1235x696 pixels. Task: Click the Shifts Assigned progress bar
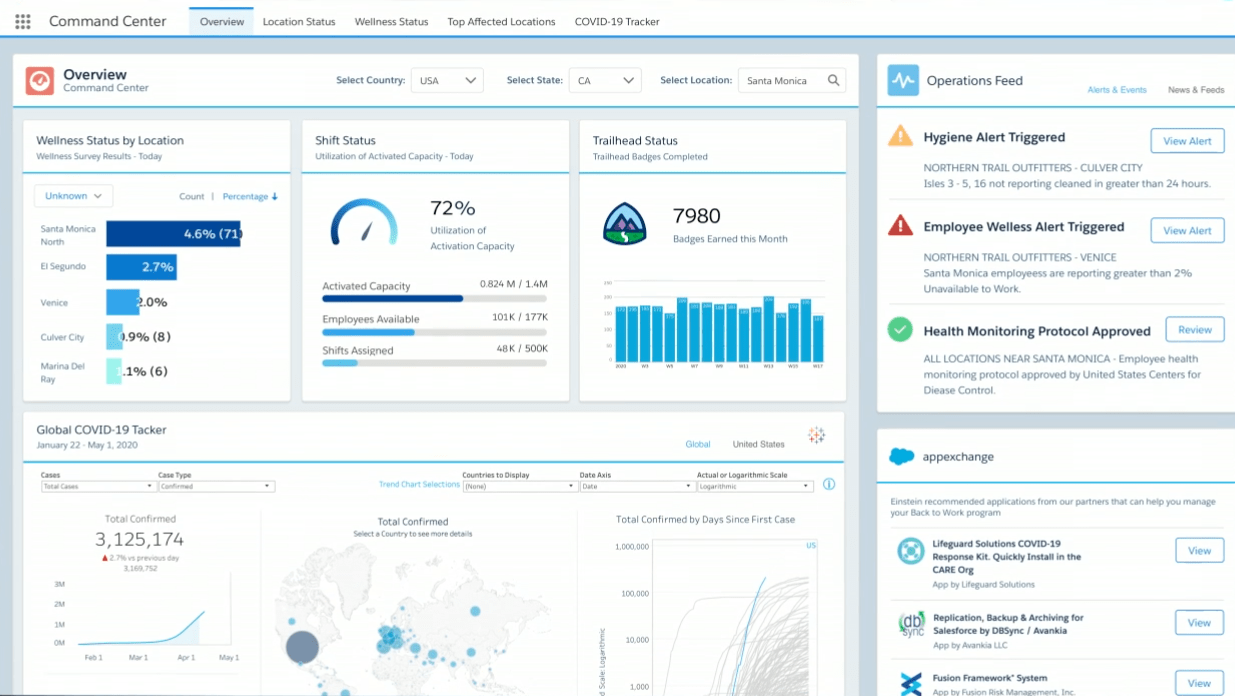coord(434,363)
